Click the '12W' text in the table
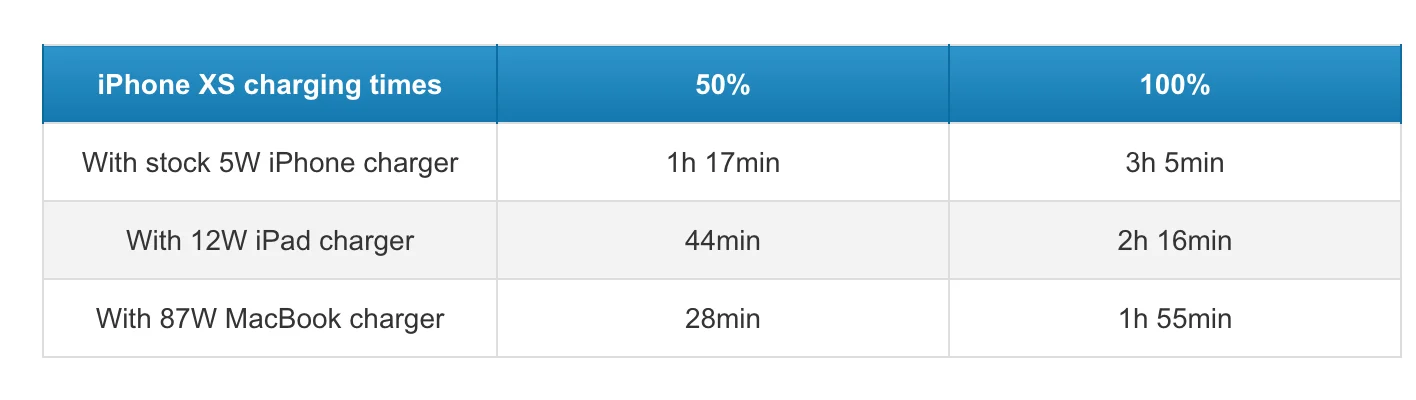The height and width of the screenshot is (400, 1416). coord(212,241)
